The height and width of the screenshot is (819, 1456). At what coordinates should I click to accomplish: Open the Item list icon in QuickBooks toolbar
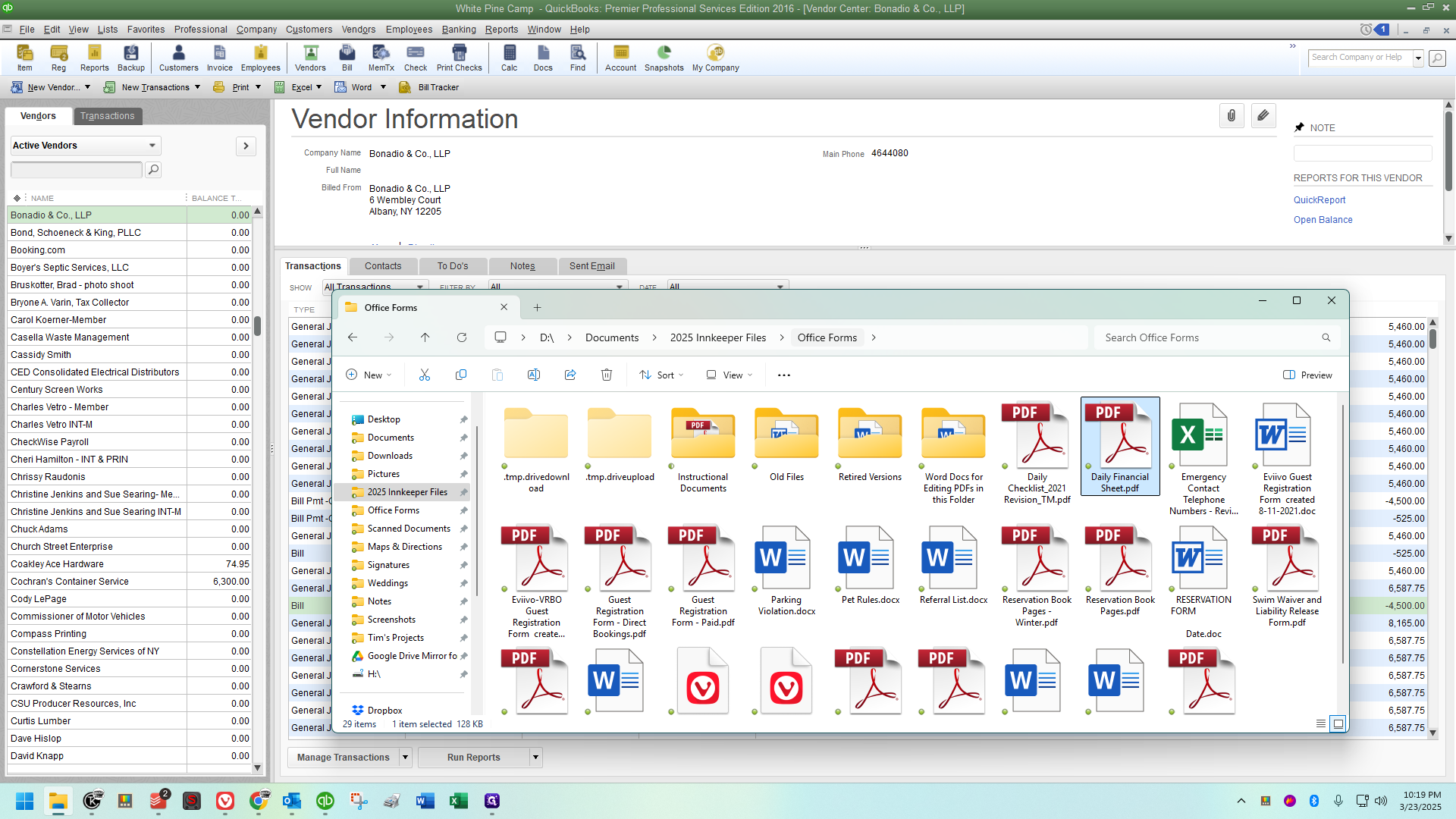coord(25,58)
